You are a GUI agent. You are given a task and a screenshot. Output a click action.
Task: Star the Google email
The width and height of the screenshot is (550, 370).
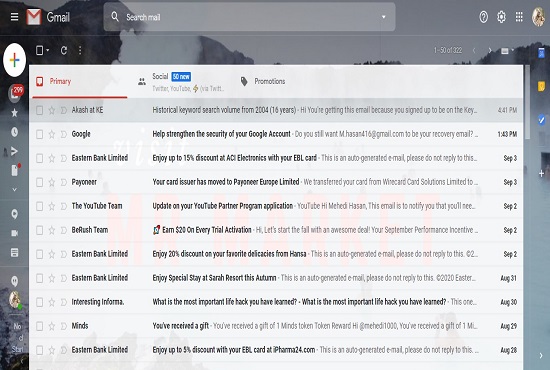(x=52, y=134)
